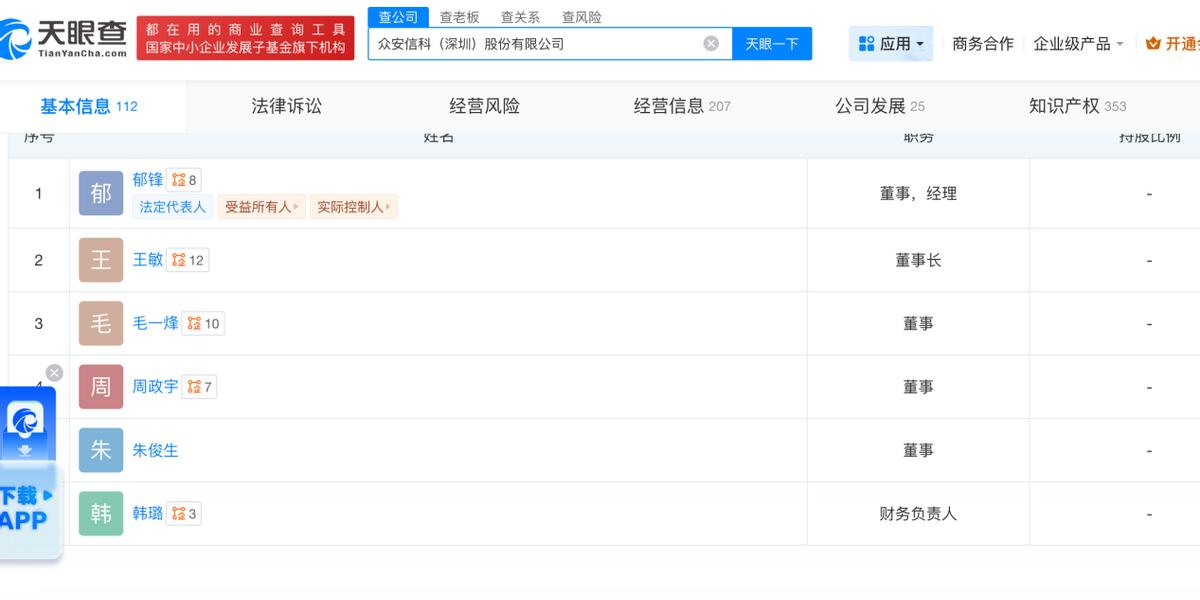This screenshot has width=1200, height=600.
Task: Select the 查老板 search mode tab
Action: pyautogui.click(x=460, y=17)
